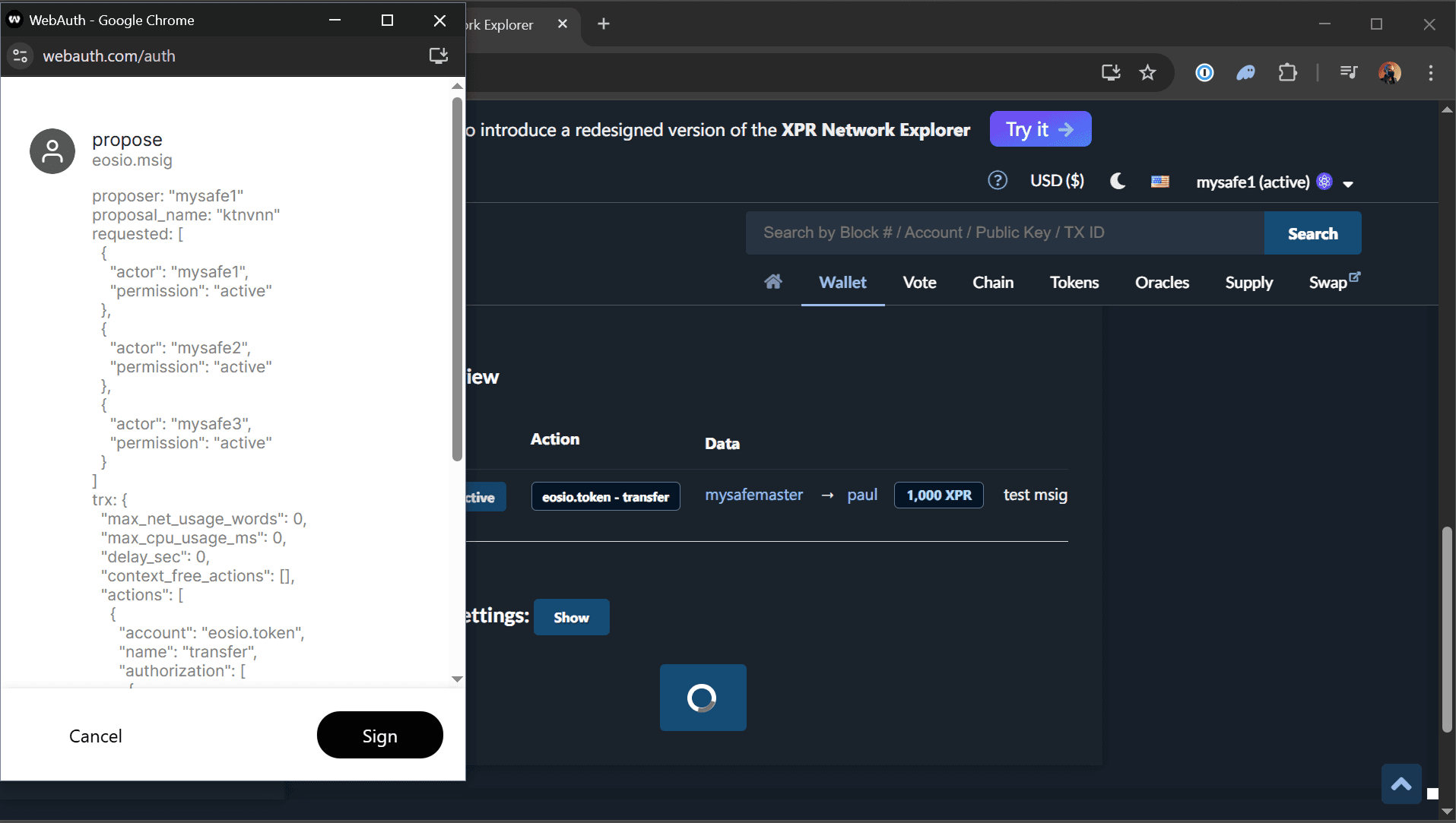
Task: Click the "actor": "mysafe2" line
Action: [180, 348]
